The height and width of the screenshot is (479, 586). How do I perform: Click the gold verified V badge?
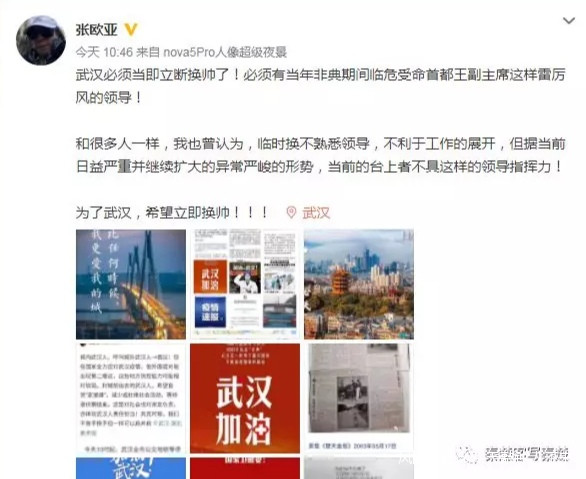131,30
